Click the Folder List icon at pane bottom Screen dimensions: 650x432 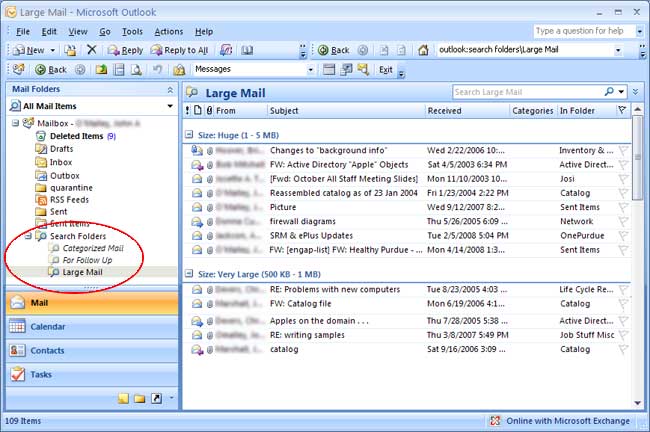point(140,398)
